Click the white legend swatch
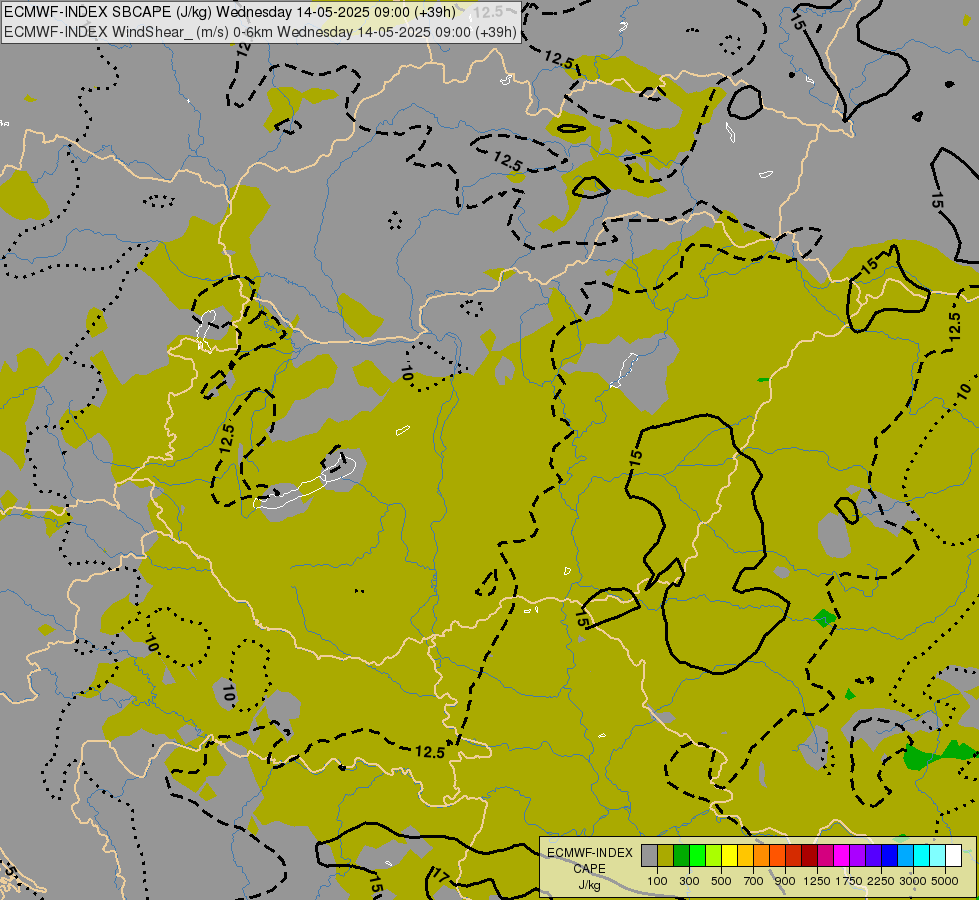 pyautogui.click(x=953, y=855)
